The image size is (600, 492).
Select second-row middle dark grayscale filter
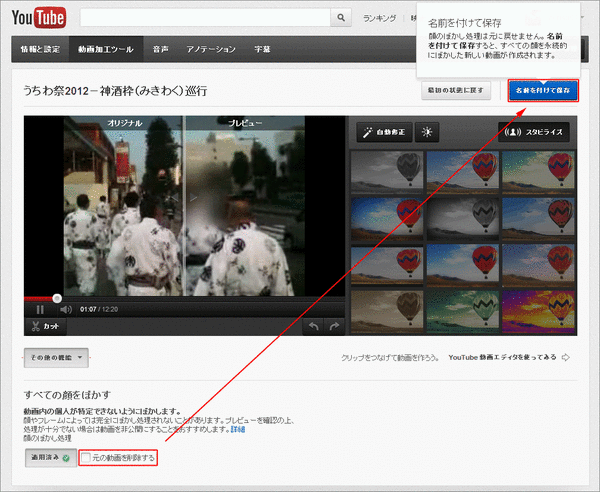point(463,219)
